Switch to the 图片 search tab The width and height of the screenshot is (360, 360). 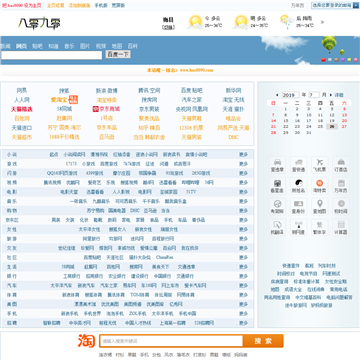pyautogui.click(x=85, y=46)
